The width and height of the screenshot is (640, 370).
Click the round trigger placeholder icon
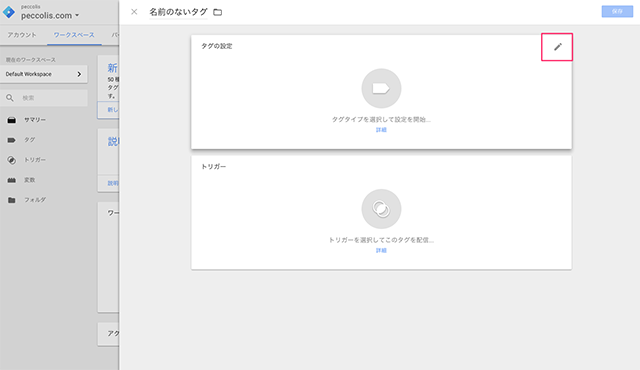(381, 209)
